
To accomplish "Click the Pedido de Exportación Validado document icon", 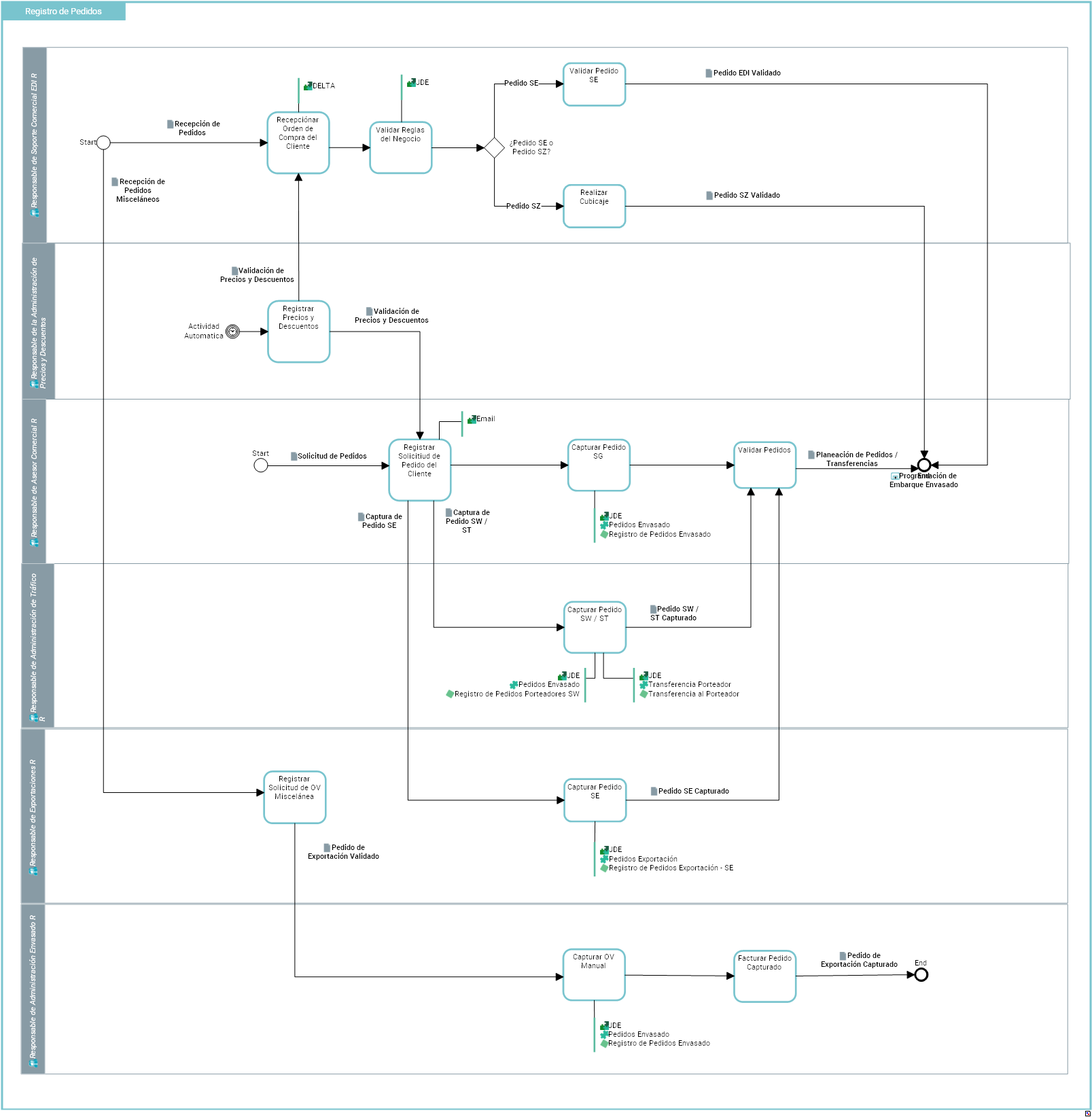I will pyautogui.click(x=327, y=848).
